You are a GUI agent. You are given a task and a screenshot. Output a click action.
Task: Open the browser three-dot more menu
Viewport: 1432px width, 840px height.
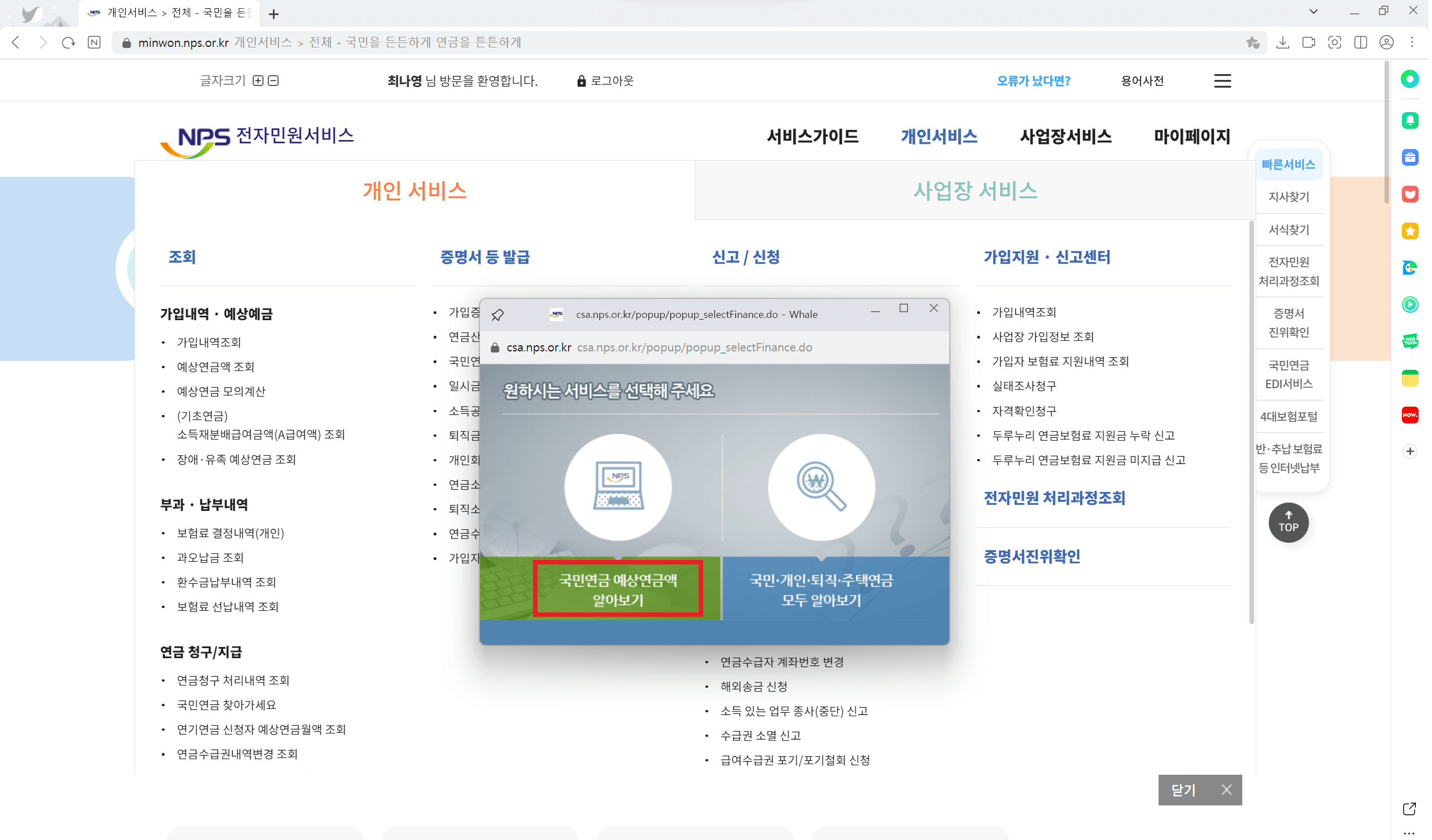(x=1411, y=42)
